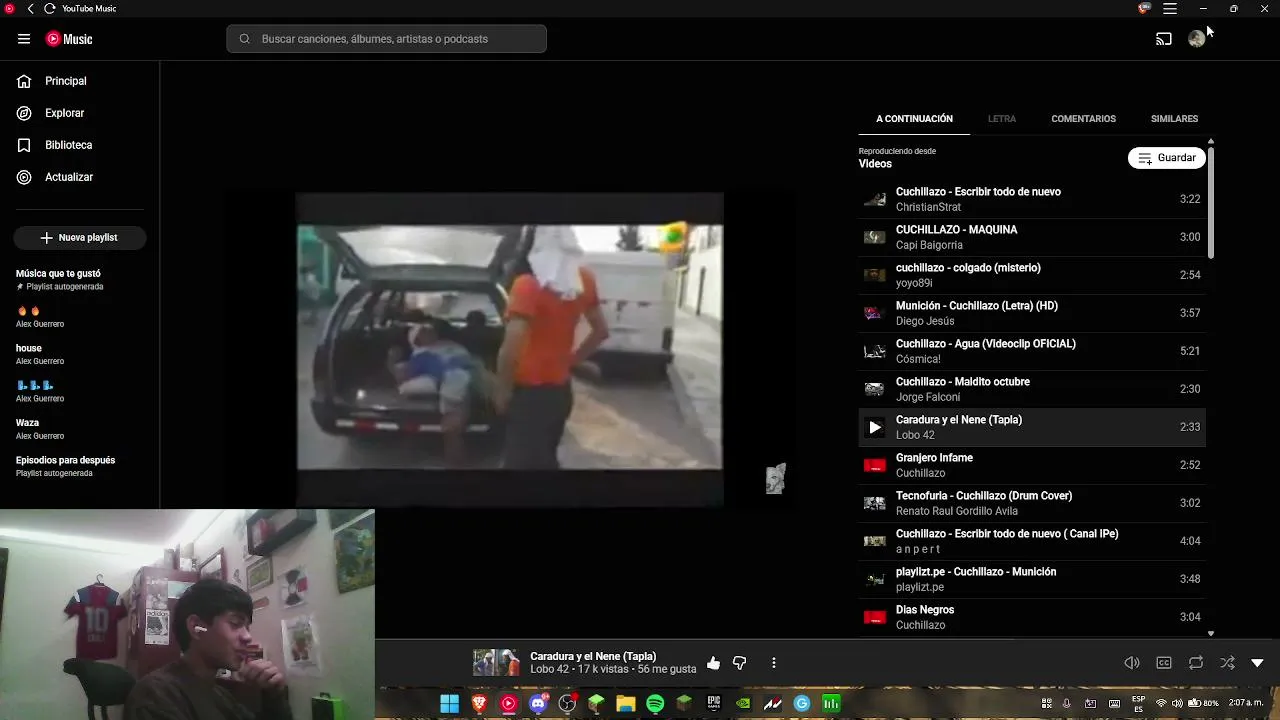
Task: Open the Brave app menu in title bar
Action: [1170, 9]
